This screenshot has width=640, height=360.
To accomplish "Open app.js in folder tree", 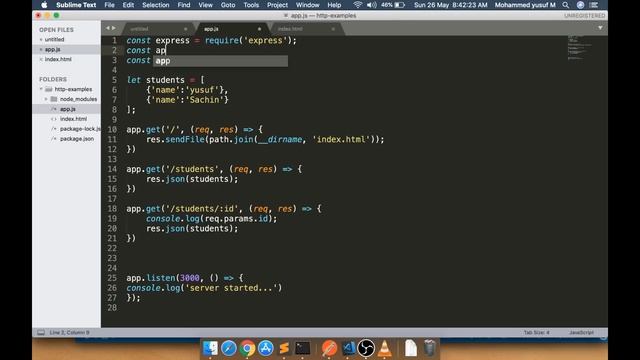I will [67, 109].
